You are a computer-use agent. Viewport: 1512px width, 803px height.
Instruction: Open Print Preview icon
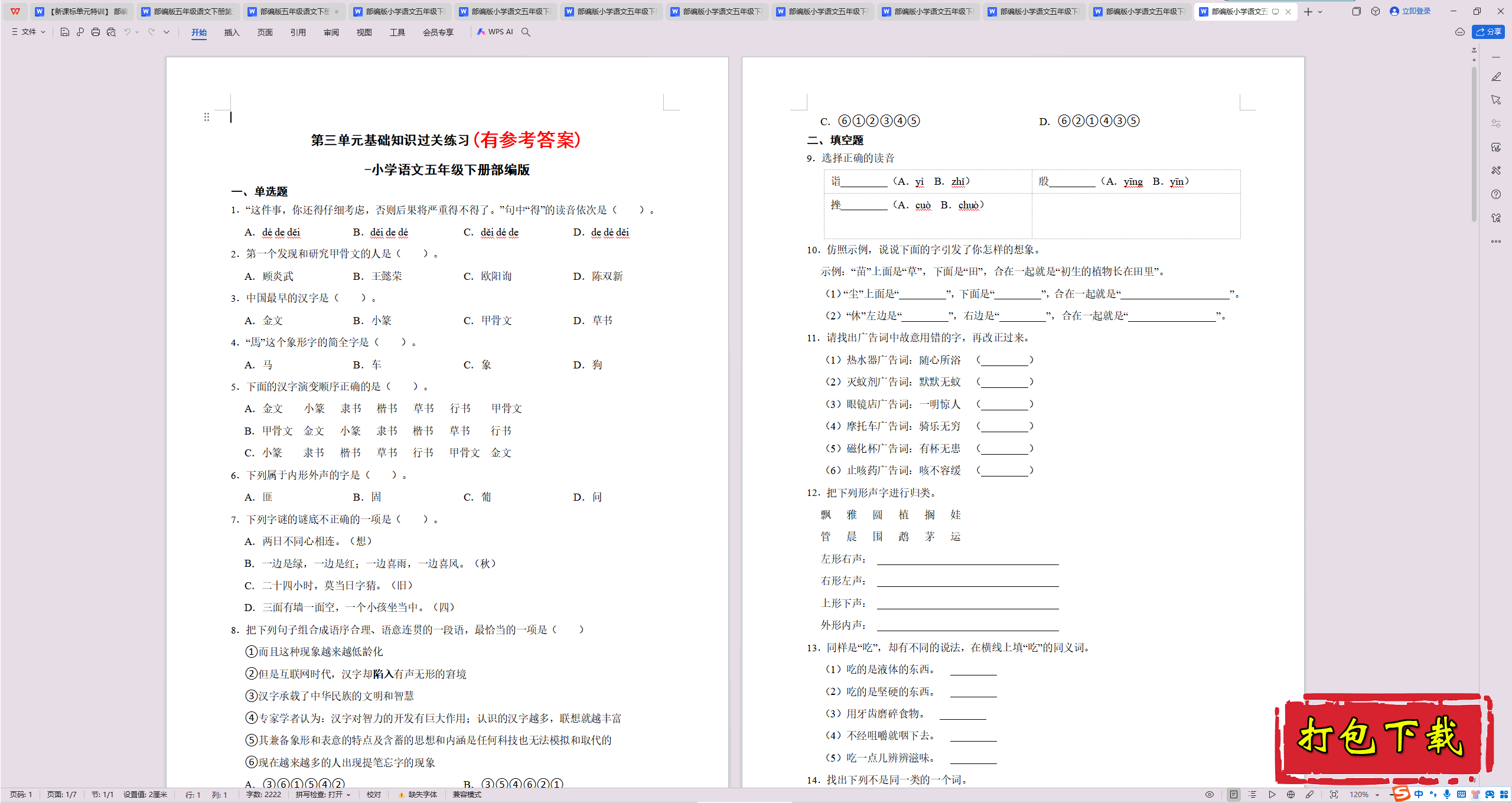pos(111,32)
